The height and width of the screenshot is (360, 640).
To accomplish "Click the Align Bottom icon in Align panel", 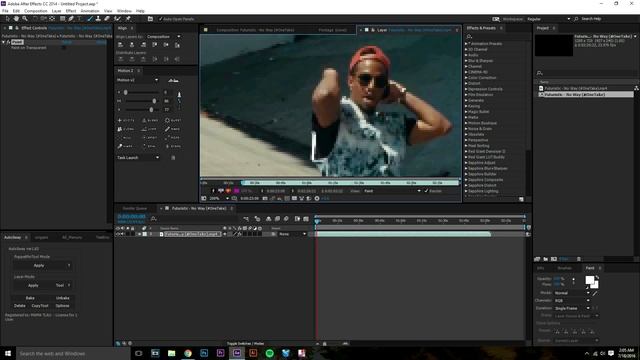I will click(177, 45).
